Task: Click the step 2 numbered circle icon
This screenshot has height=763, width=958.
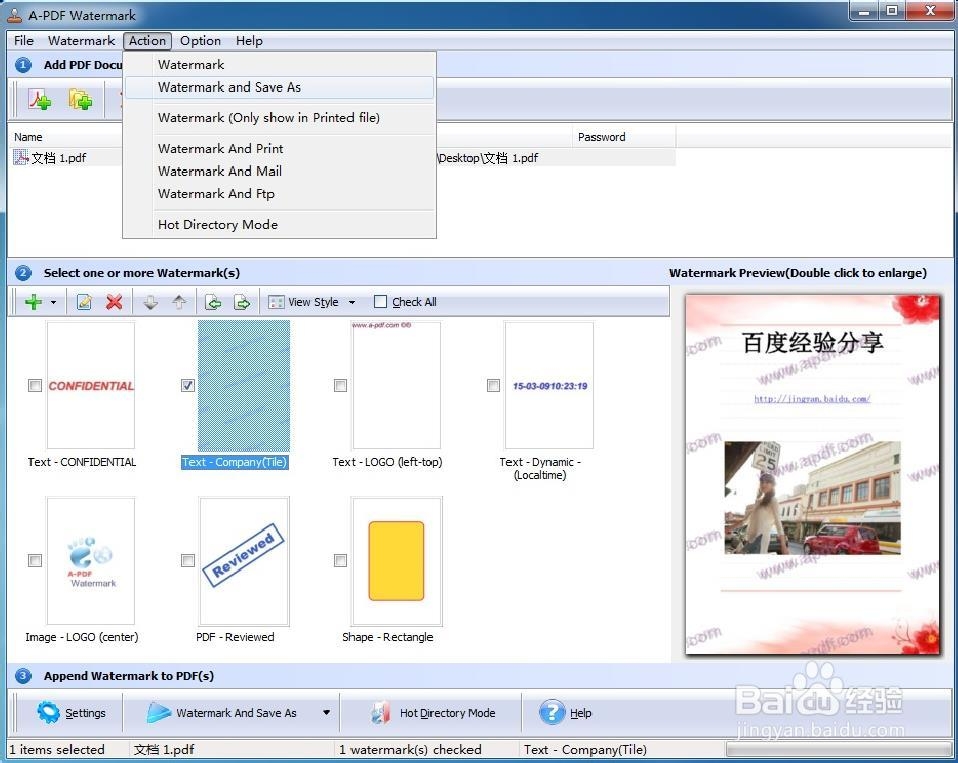Action: 23,273
